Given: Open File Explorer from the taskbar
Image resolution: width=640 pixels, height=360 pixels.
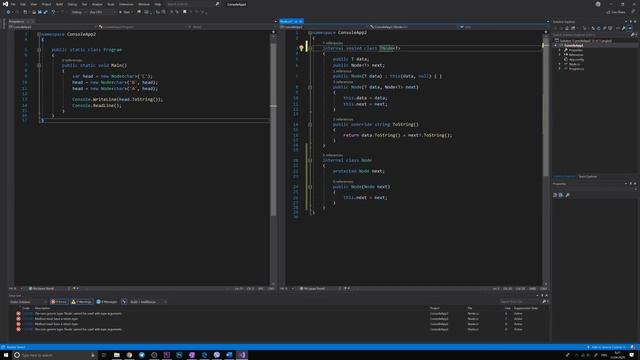Looking at the screenshot, I should (117, 355).
